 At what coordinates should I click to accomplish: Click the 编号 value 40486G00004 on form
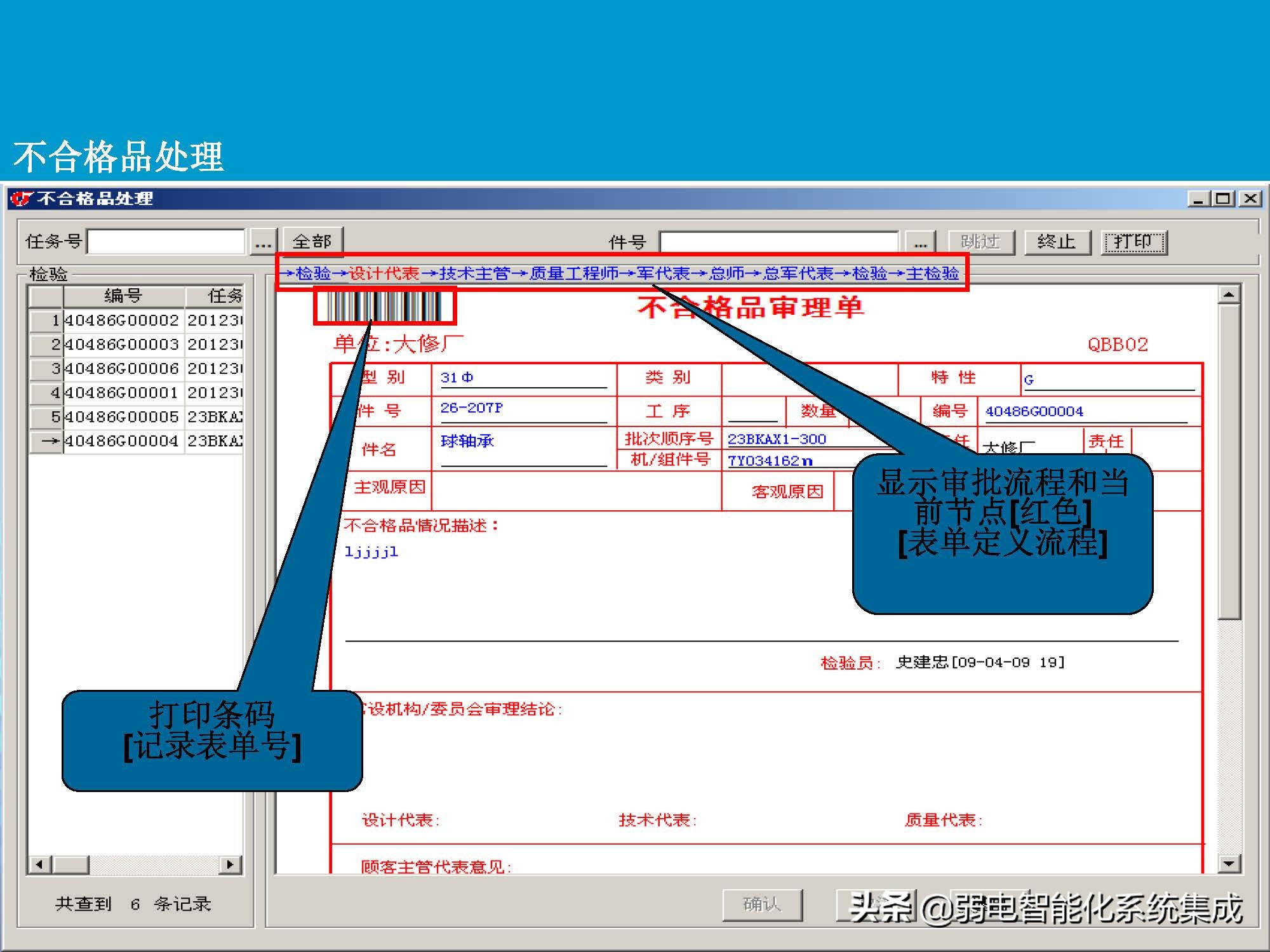[x=1034, y=411]
